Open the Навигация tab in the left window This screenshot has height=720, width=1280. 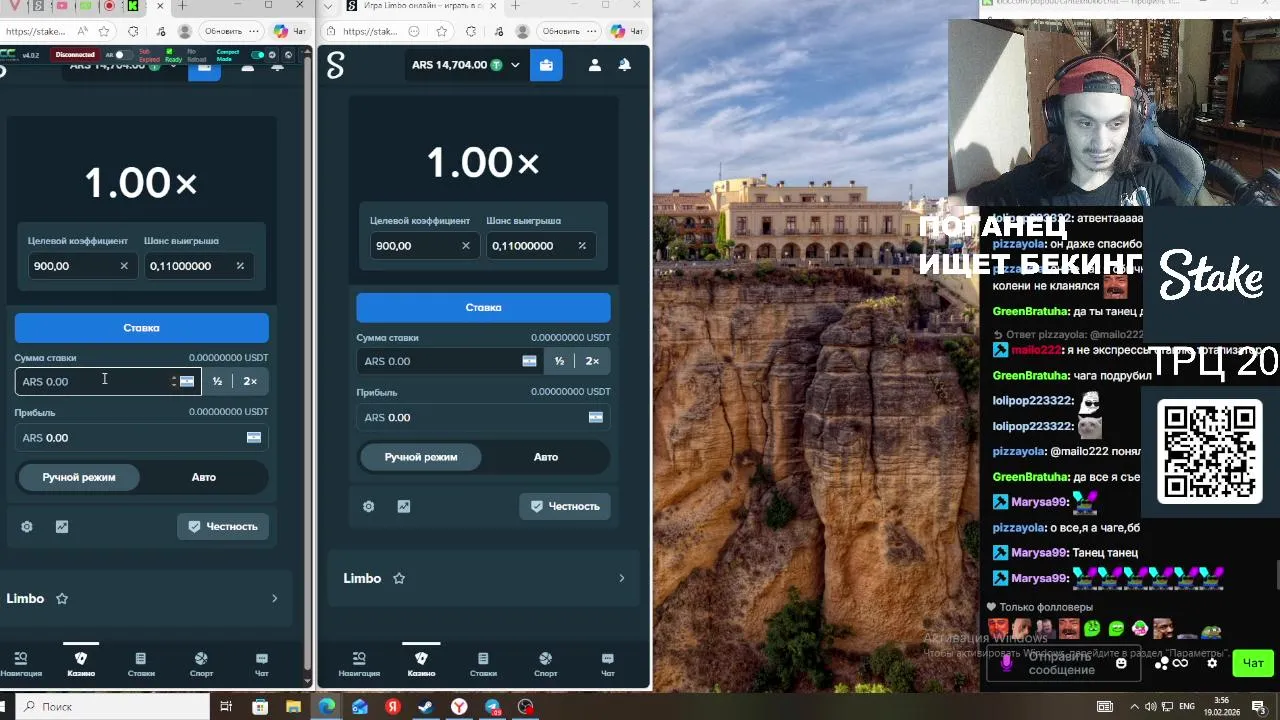[21, 664]
